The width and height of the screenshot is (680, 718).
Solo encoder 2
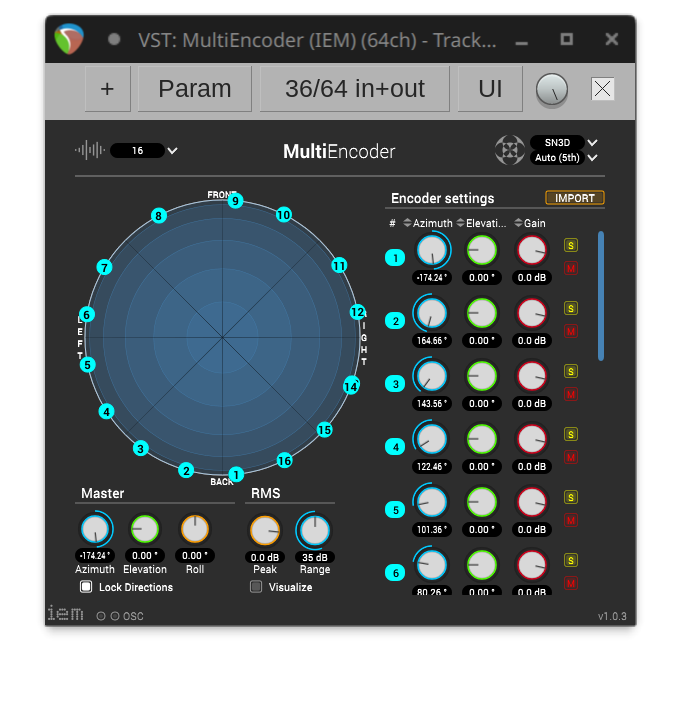(571, 308)
